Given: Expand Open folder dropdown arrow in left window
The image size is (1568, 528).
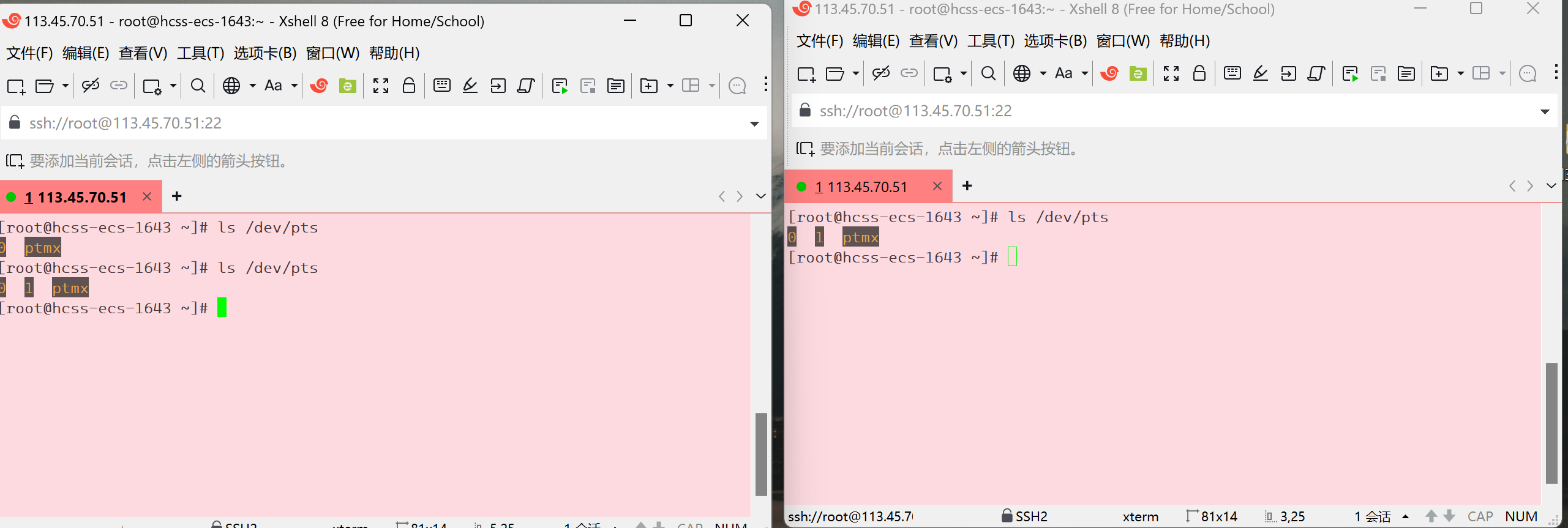Looking at the screenshot, I should click(x=66, y=86).
